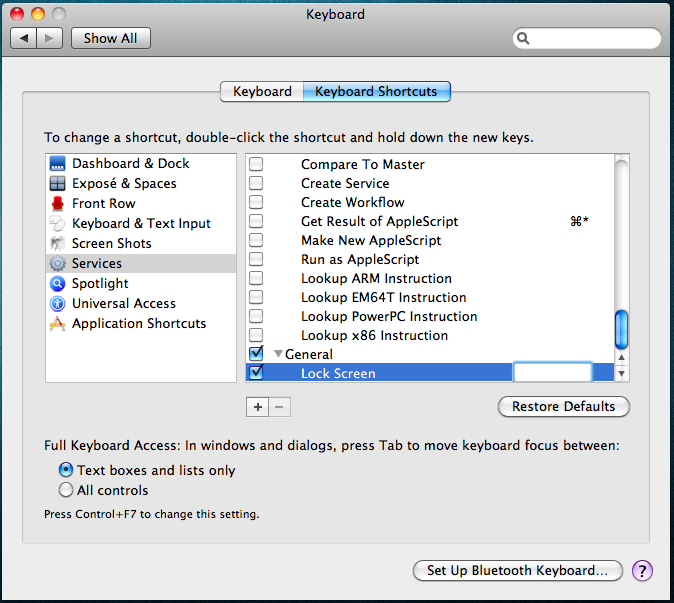Screen dimensions: 674x603
Task: Enable Run as AppleScript checkbox
Action: (x=256, y=259)
